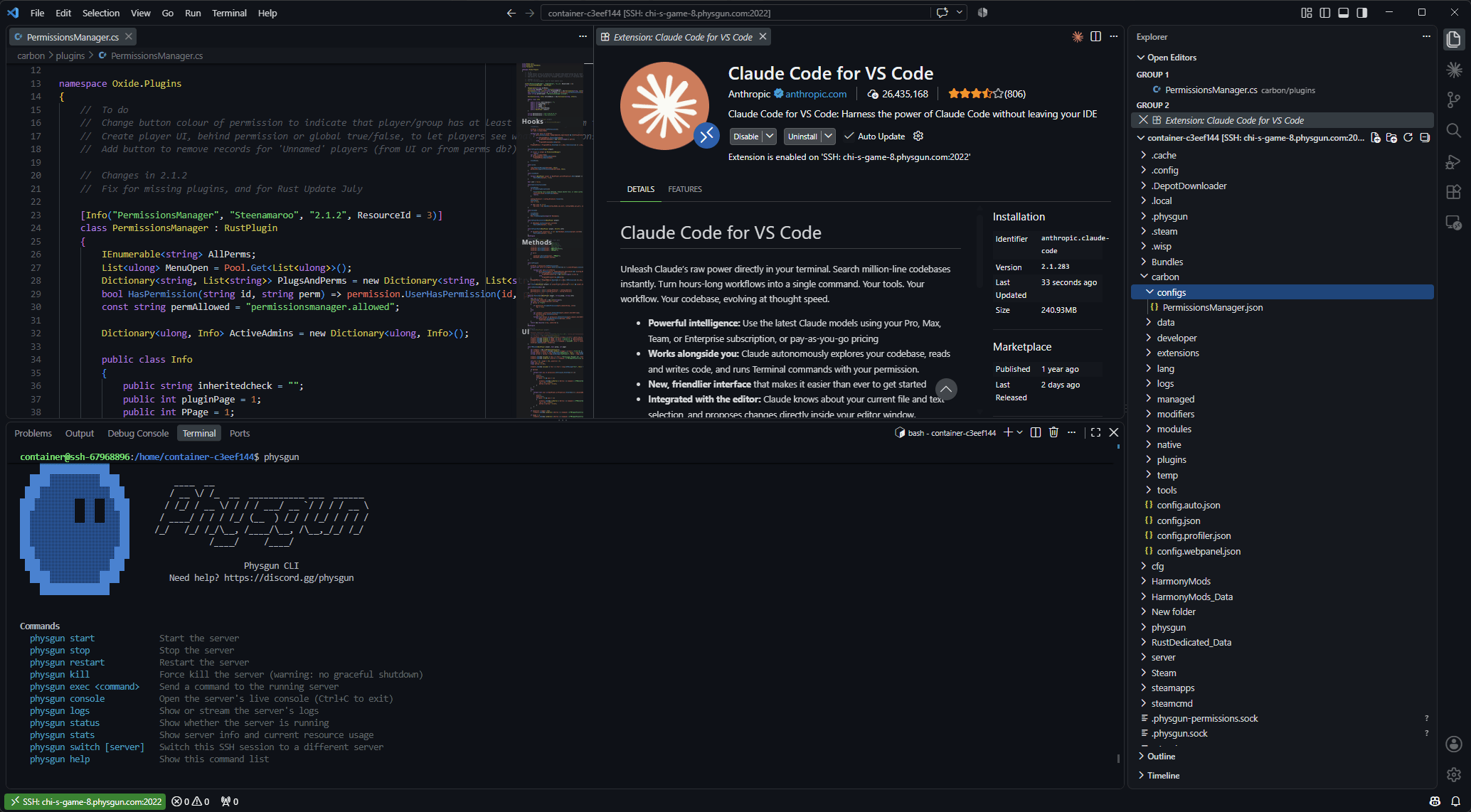Toggle primary side bar layout button
Image resolution: width=1471 pixels, height=812 pixels.
point(1324,13)
